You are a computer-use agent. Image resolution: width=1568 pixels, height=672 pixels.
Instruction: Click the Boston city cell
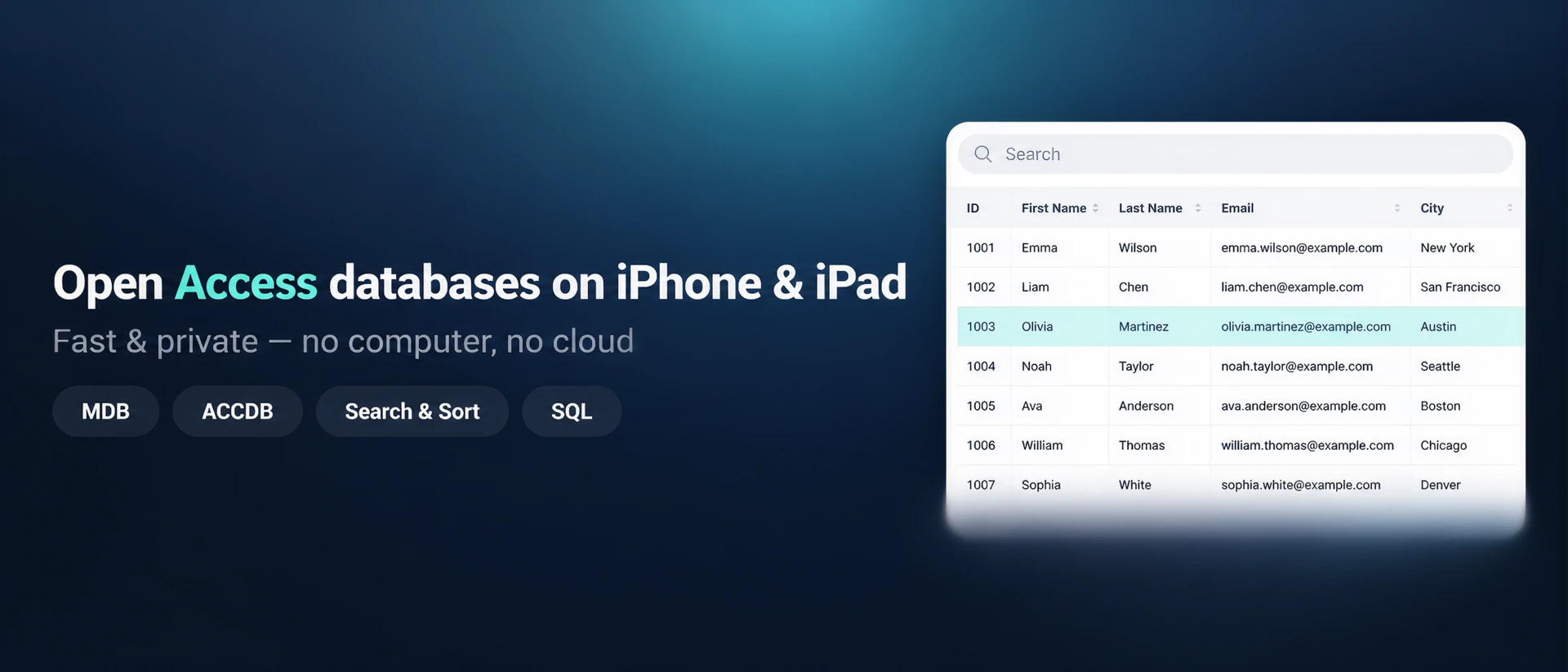pyautogui.click(x=1440, y=406)
